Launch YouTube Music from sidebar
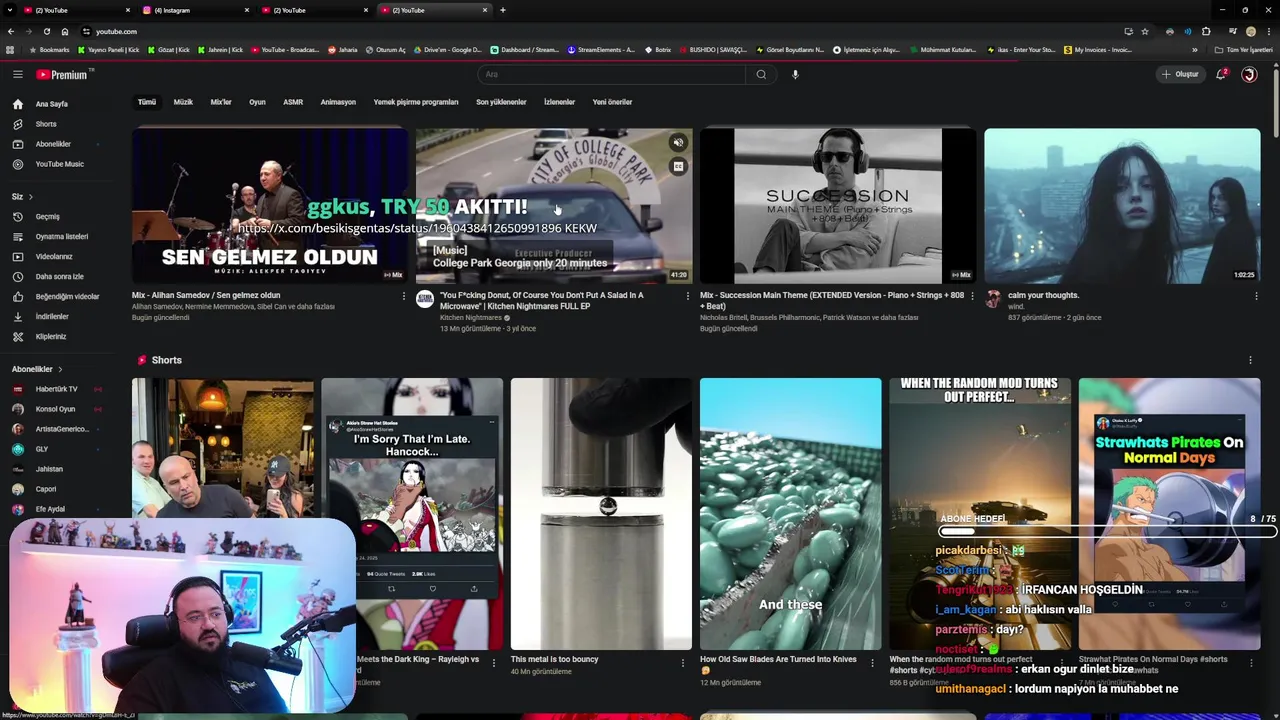The height and width of the screenshot is (720, 1280). pos(59,164)
